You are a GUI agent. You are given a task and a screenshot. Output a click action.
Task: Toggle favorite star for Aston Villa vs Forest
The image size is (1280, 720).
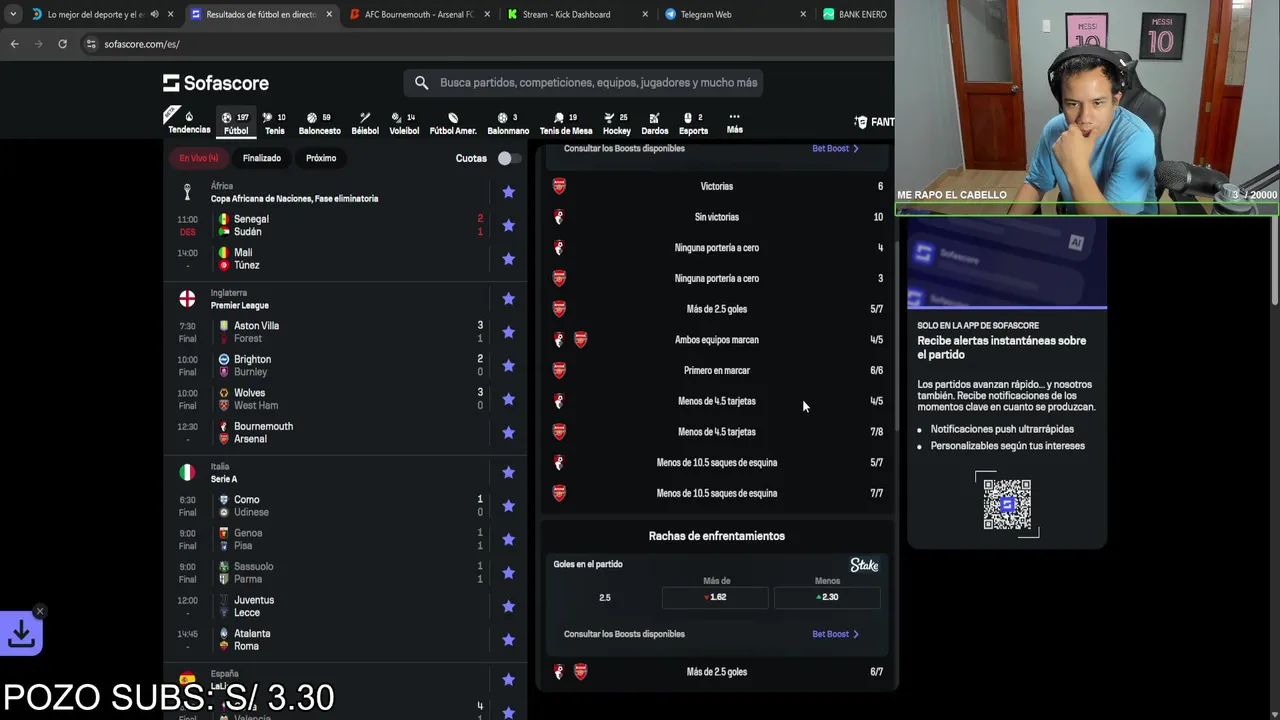tap(508, 332)
